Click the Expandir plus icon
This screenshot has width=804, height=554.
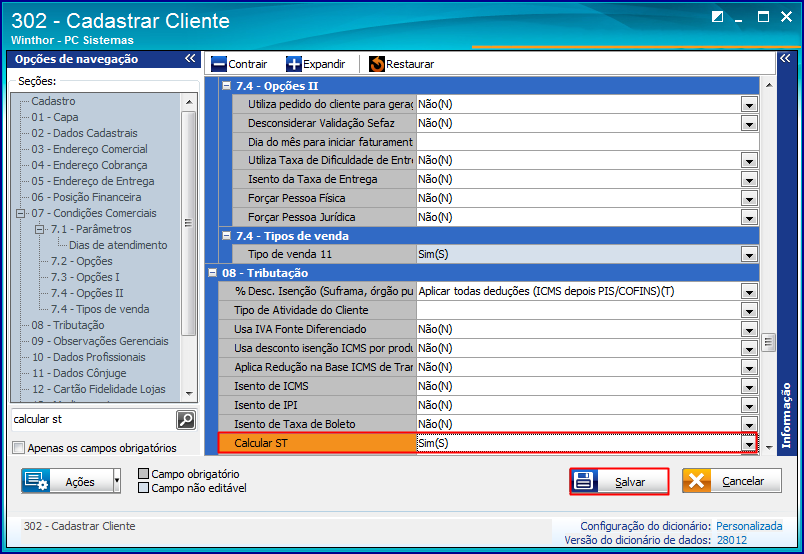[294, 64]
